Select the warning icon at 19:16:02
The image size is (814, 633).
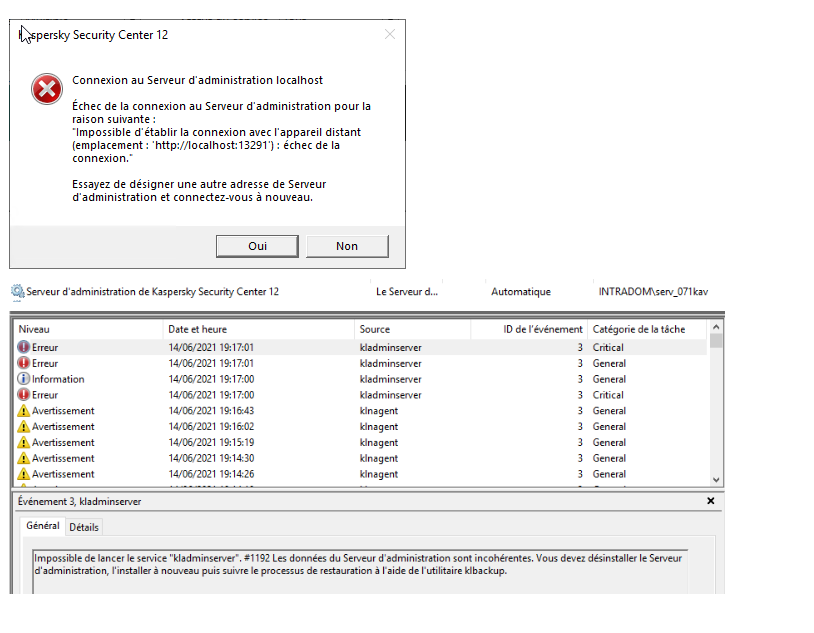[x=23, y=426]
